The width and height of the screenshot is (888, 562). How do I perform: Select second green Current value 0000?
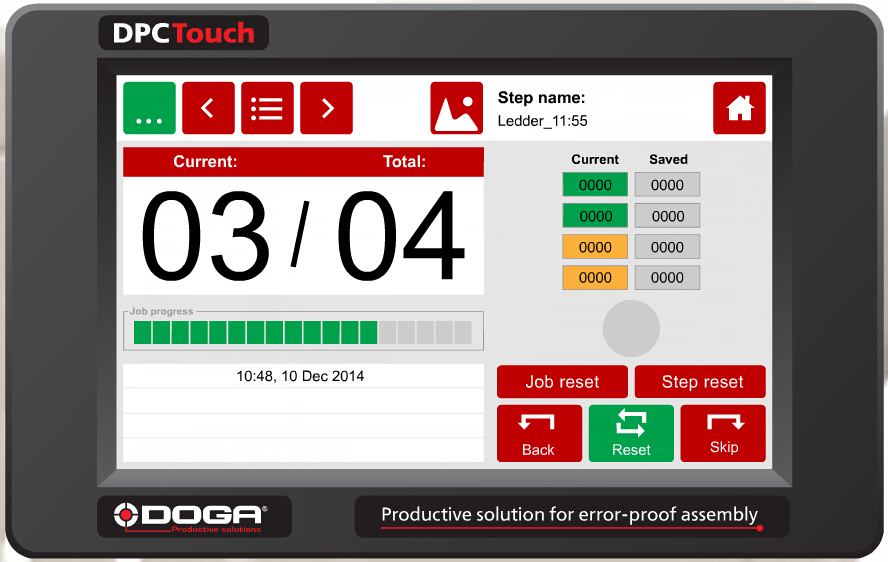[595, 216]
